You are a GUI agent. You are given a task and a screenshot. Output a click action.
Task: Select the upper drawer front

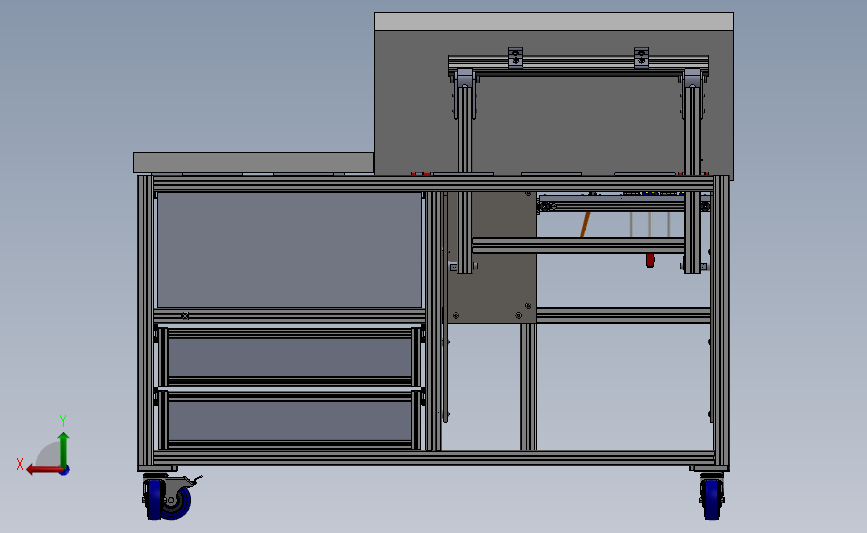[x=290, y=358]
